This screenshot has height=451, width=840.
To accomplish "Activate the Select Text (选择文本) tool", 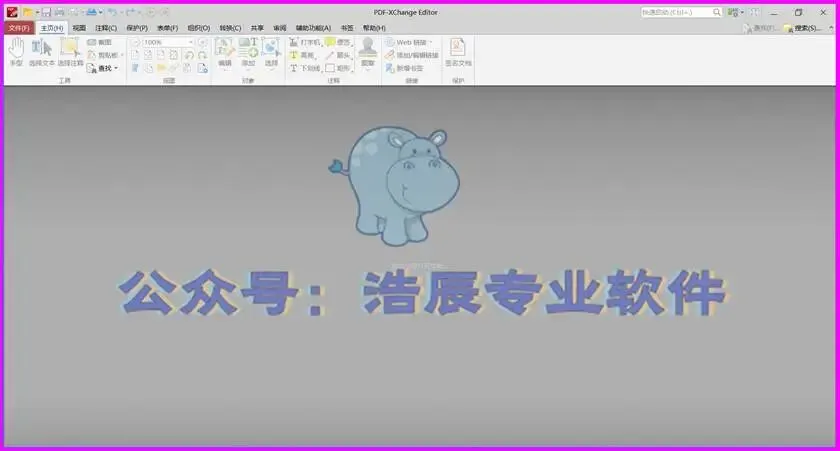I will [x=41, y=52].
